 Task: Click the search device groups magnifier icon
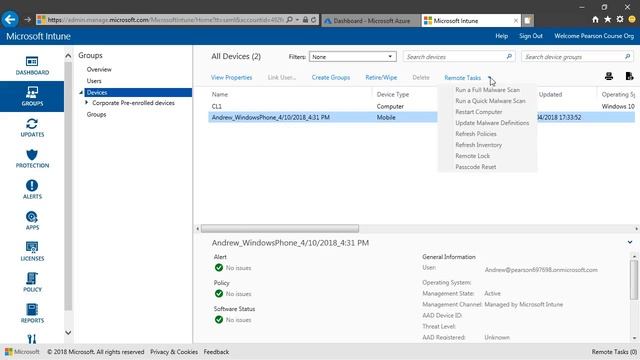click(627, 57)
